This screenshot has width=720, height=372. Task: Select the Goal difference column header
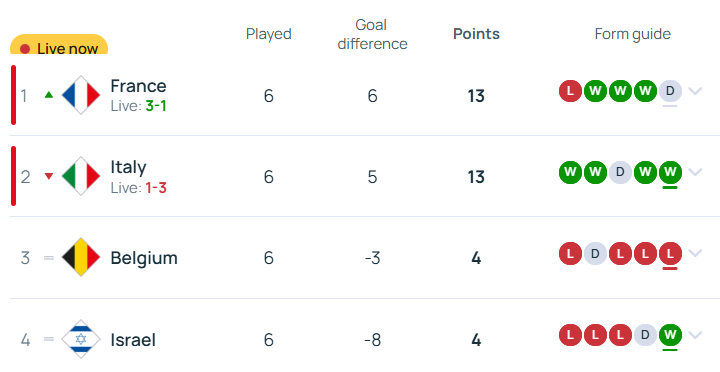coord(372,34)
